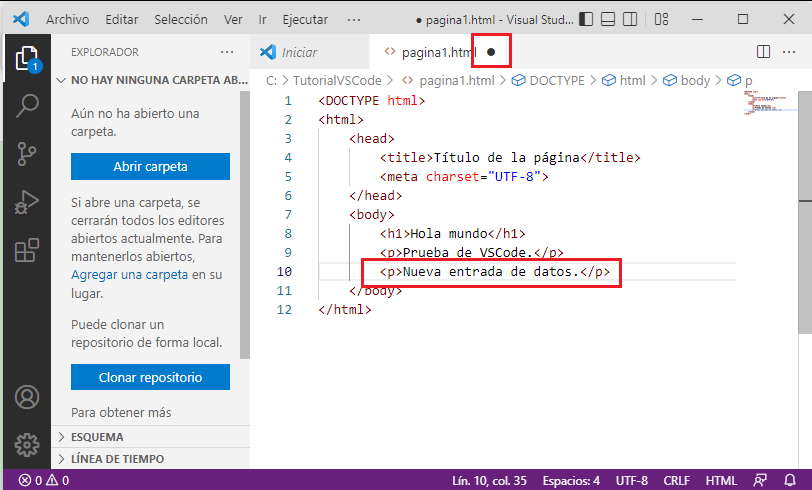This screenshot has height=490, width=812.
Task: Click the VS Code logo in the title bar
Action: tap(21, 19)
